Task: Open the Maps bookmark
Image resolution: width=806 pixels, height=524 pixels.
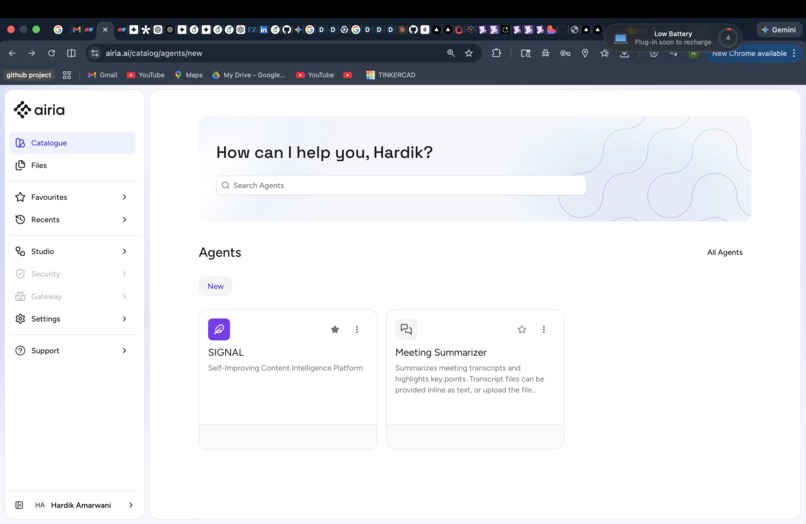Action: (x=188, y=75)
